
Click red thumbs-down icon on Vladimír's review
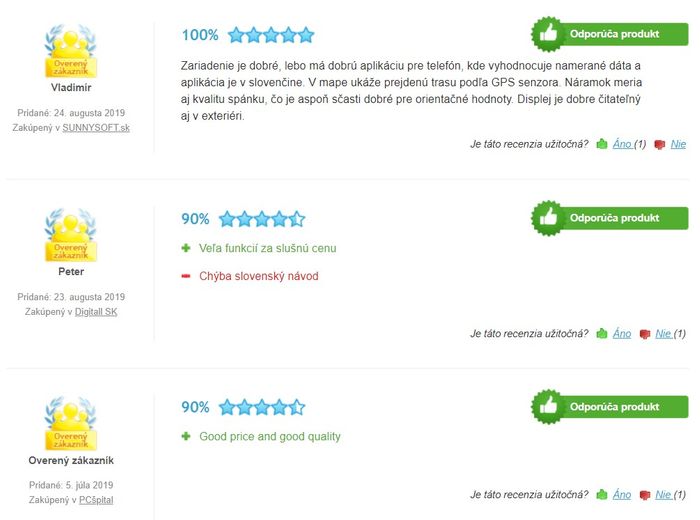[659, 144]
